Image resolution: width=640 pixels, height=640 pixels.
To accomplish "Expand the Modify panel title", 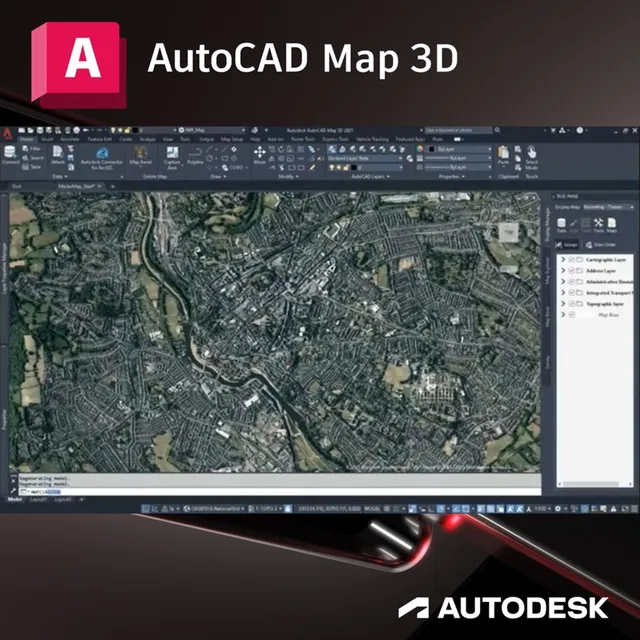I will 288,177.
